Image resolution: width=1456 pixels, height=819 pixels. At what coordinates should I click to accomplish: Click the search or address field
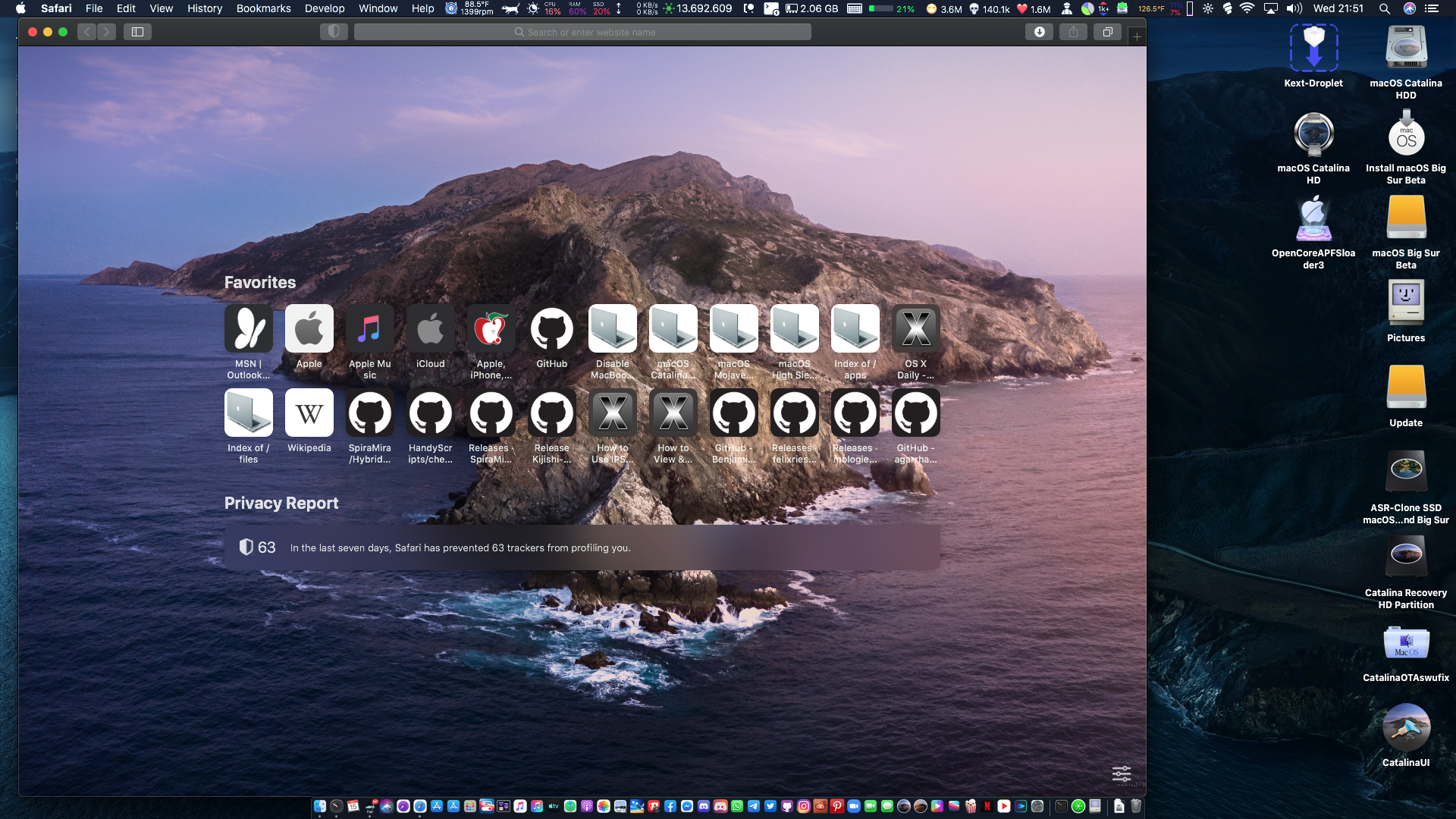point(582,32)
